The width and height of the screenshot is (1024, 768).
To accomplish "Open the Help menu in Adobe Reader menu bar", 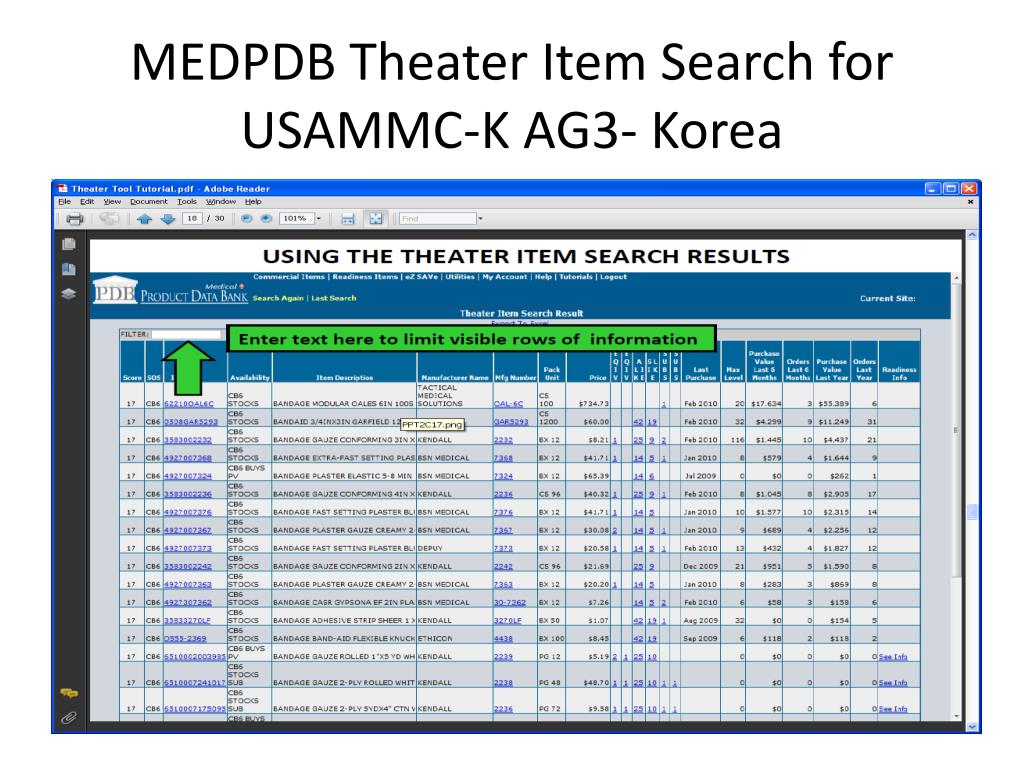I will point(253,202).
